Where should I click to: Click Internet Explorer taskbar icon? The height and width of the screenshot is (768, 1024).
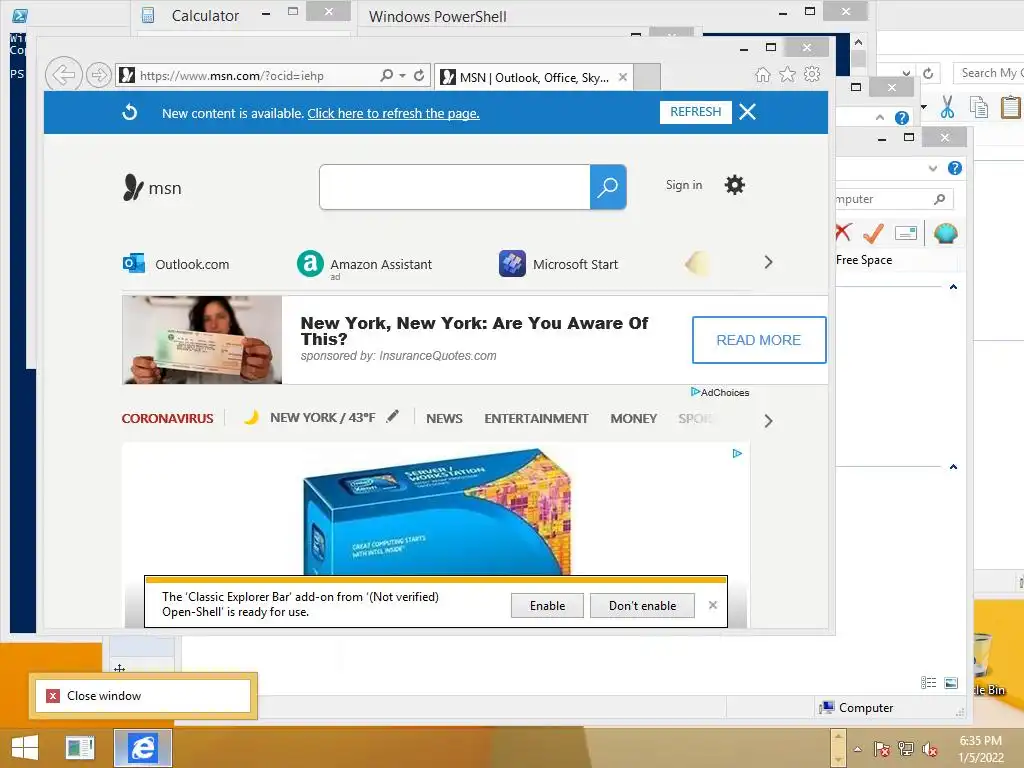143,748
